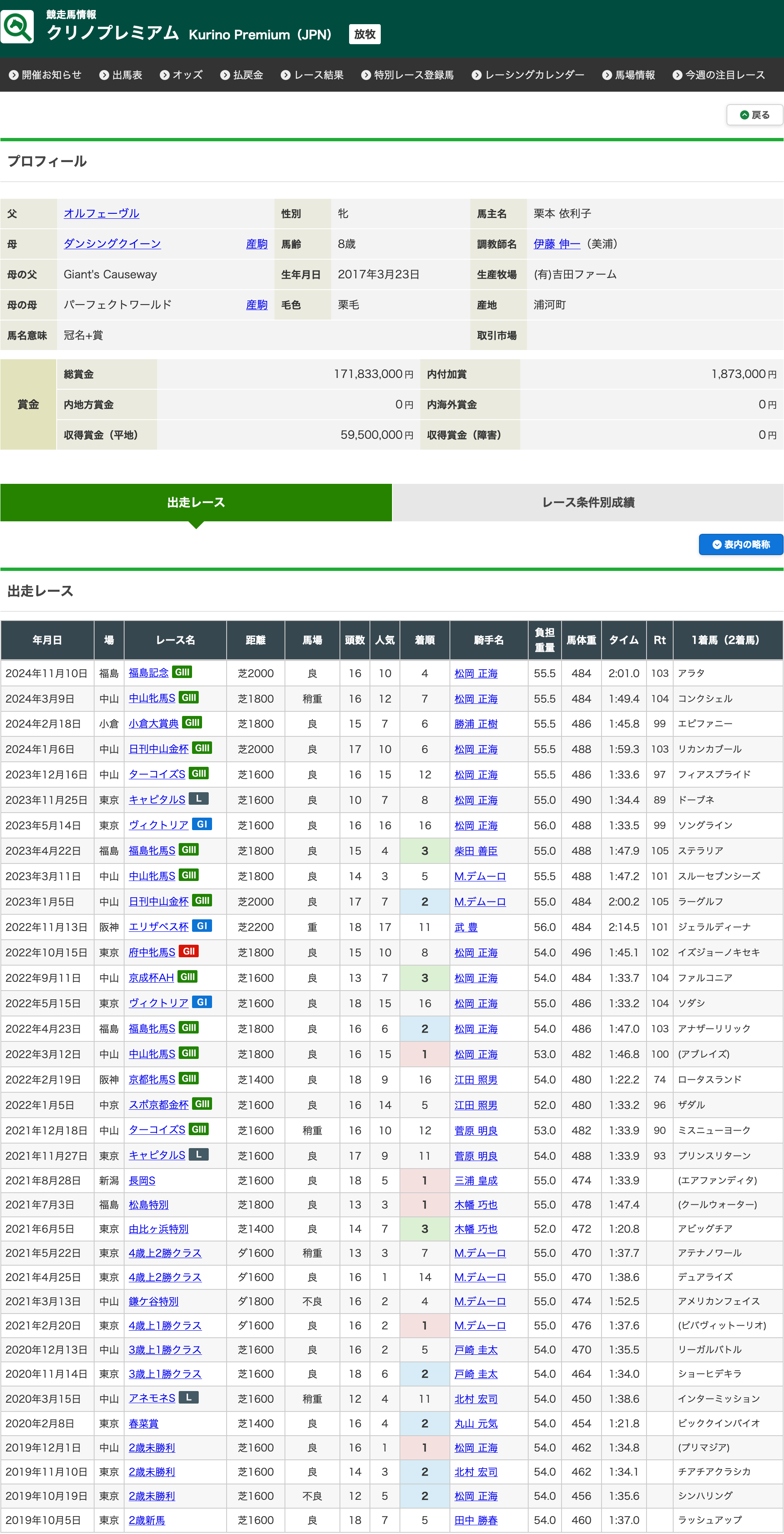Open アネモネS race link
Screen dimensions: 784x1534
pos(152,1398)
